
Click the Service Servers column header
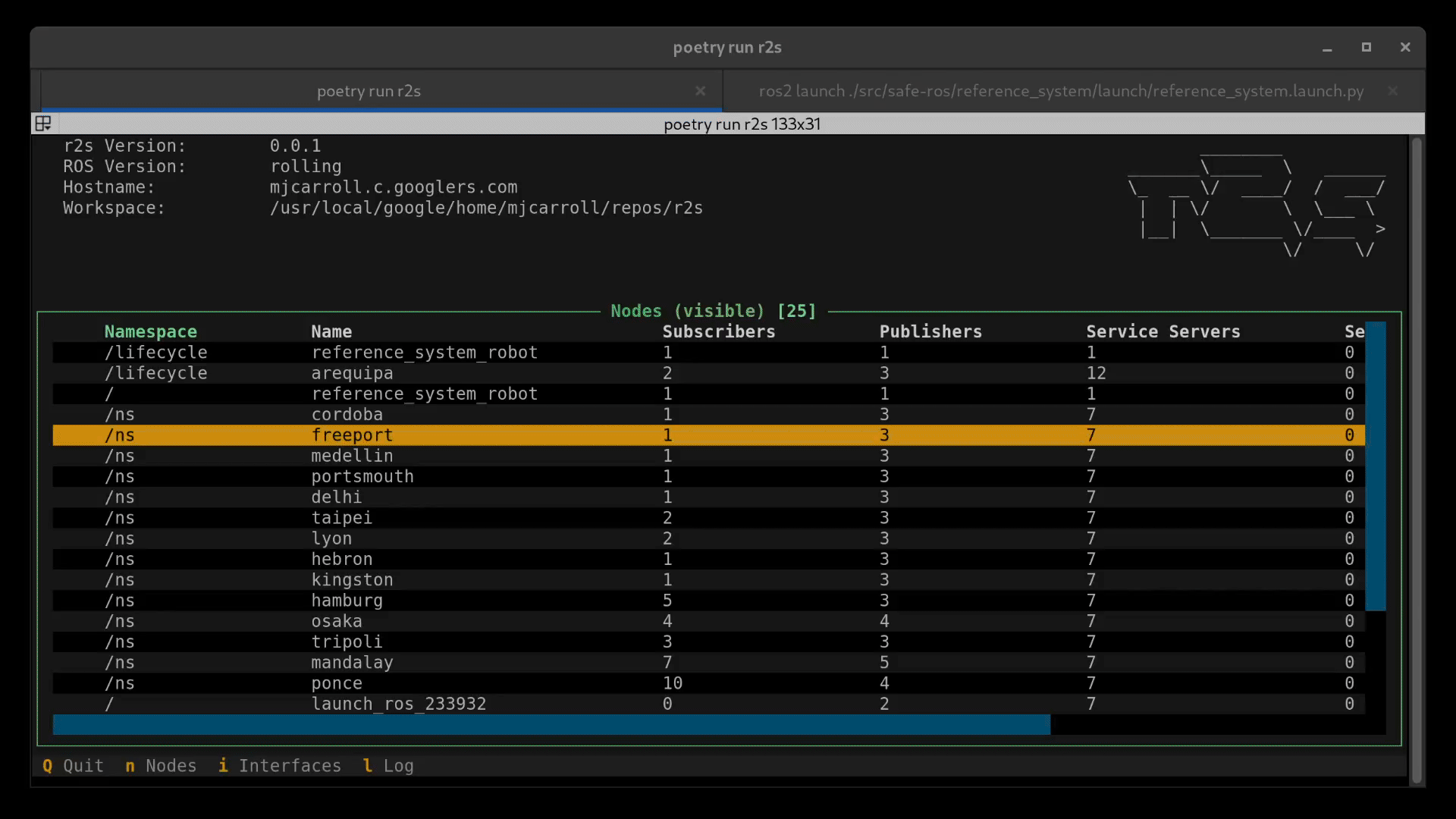point(1163,331)
